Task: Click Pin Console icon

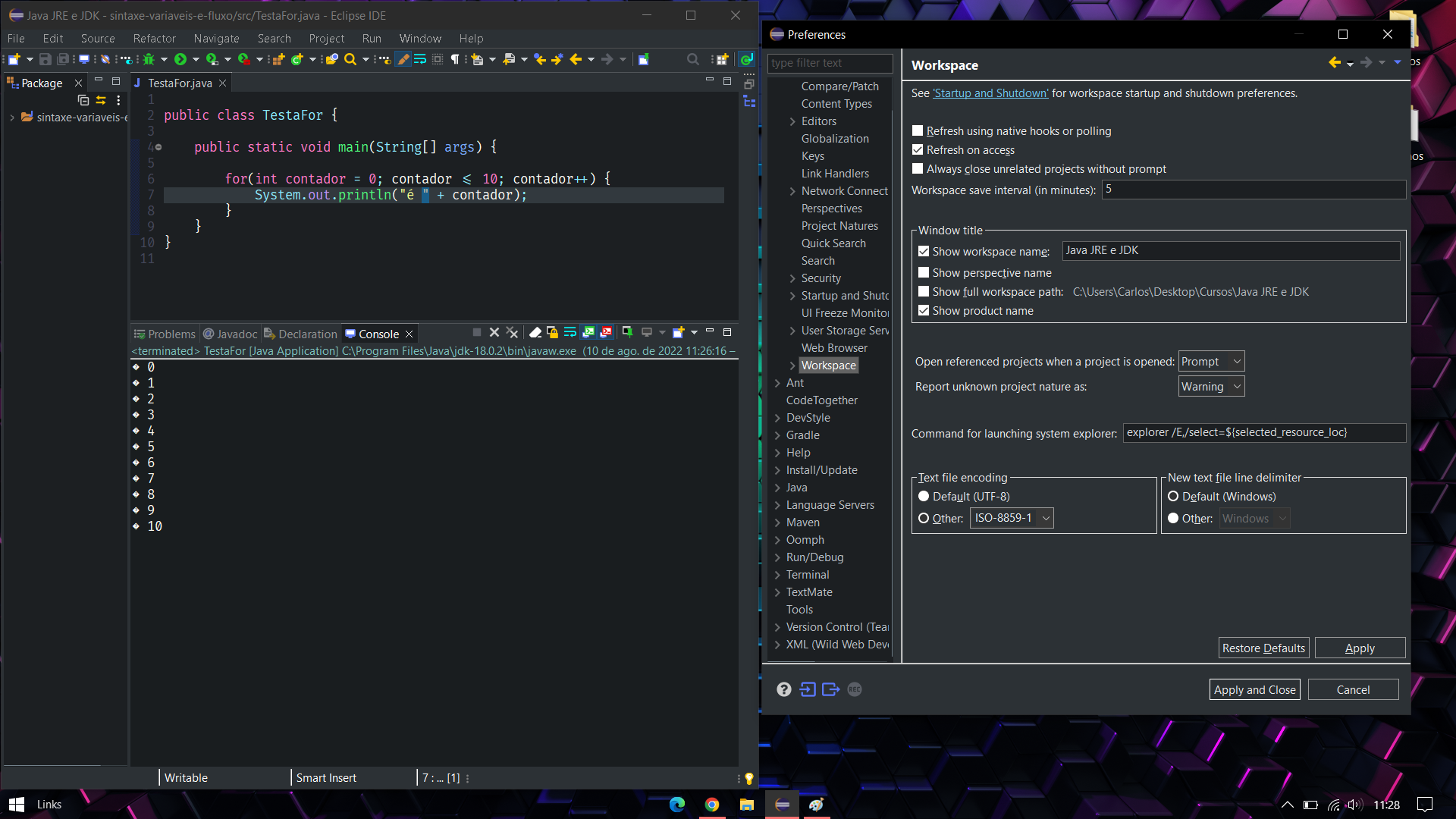Action: 627,332
